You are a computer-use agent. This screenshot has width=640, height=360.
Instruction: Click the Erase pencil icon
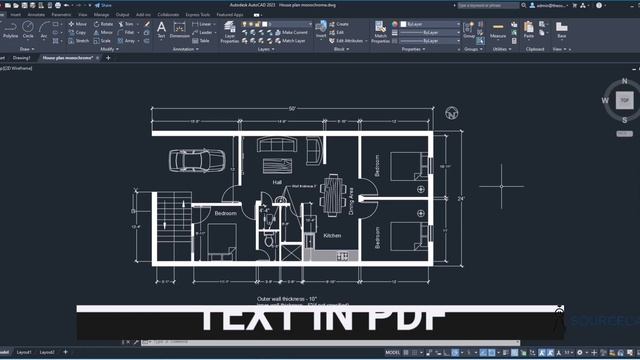tap(147, 24)
